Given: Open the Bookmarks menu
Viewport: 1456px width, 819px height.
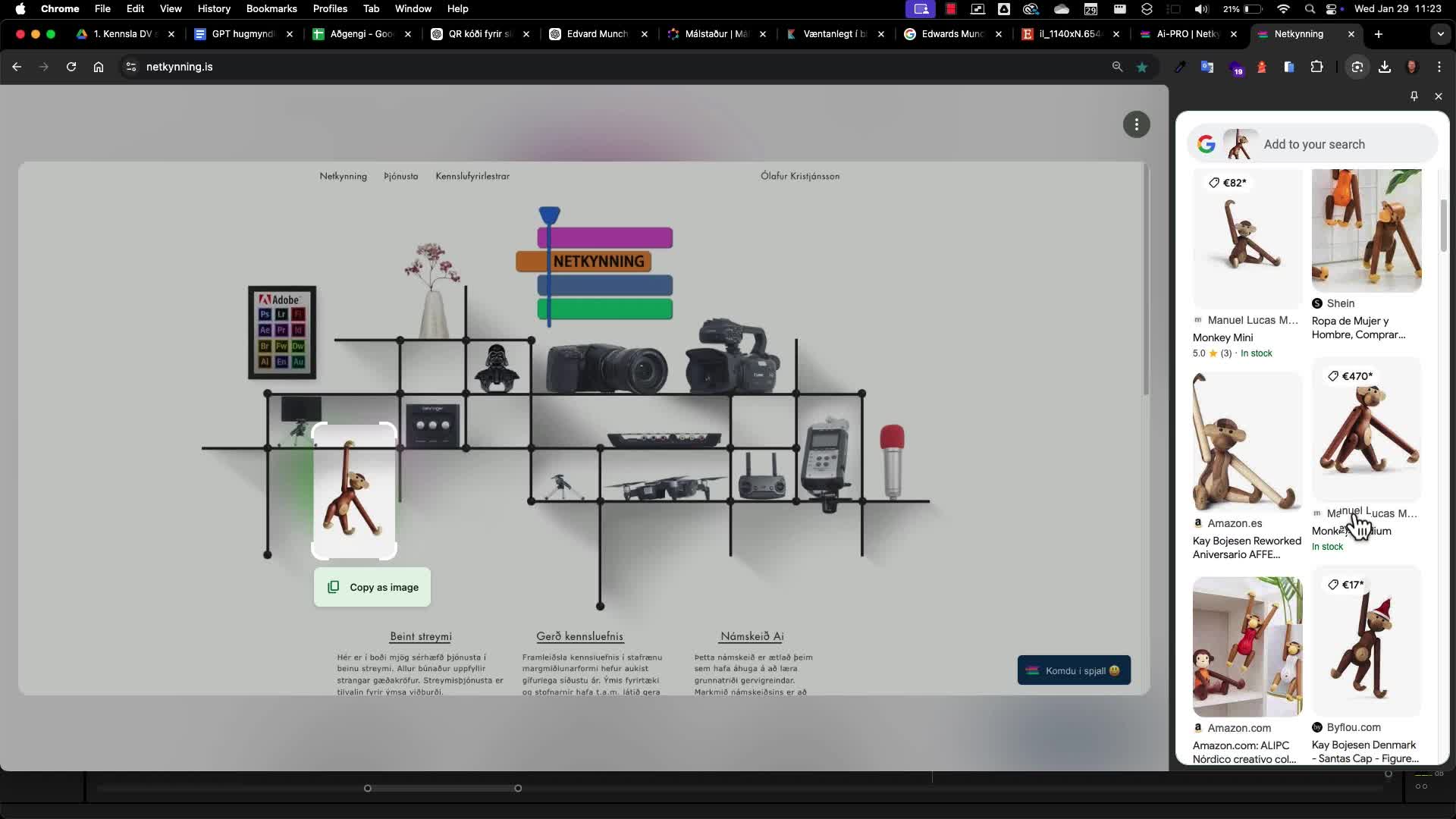Looking at the screenshot, I should point(271,9).
